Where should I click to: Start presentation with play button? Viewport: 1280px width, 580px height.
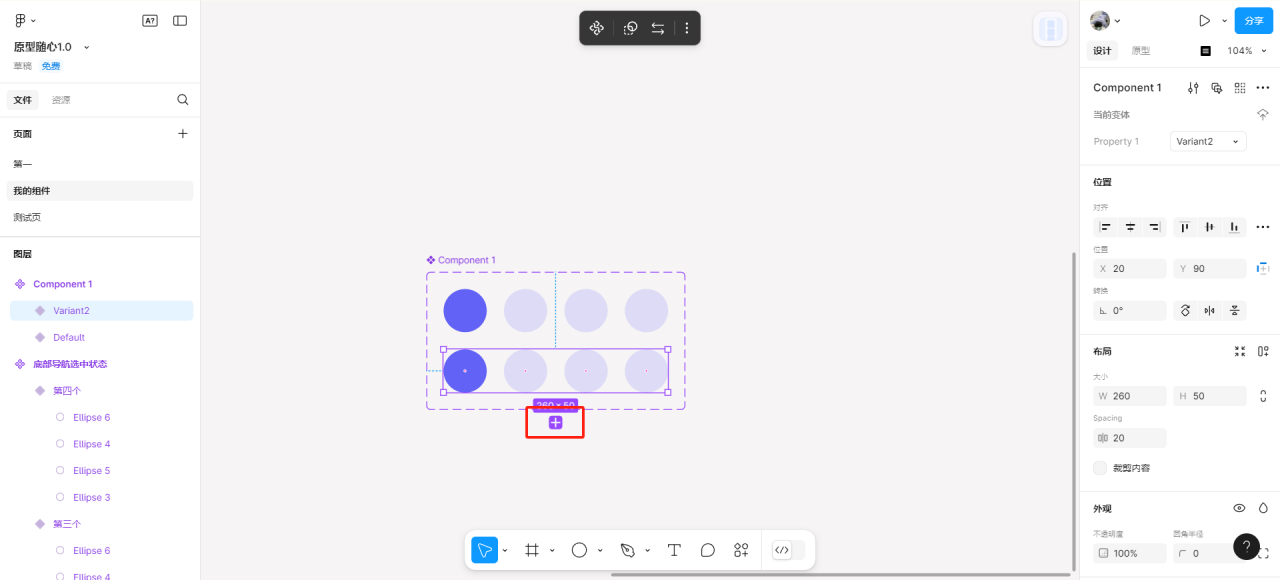tap(1204, 20)
